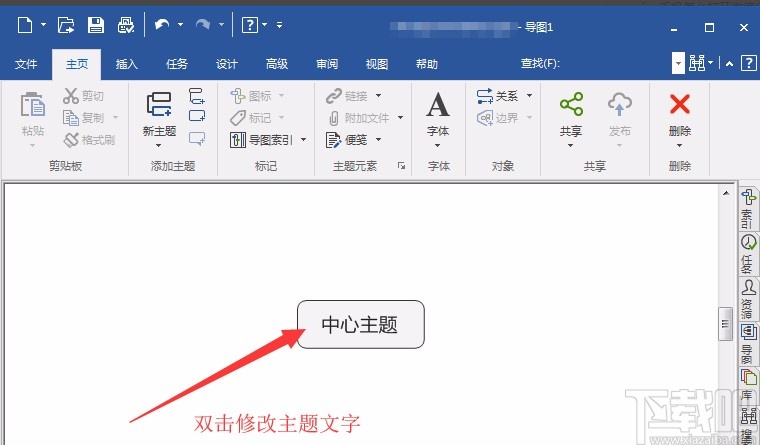Click the 复制 copy button
Screen dimensions: 760x445
click(x=83, y=117)
